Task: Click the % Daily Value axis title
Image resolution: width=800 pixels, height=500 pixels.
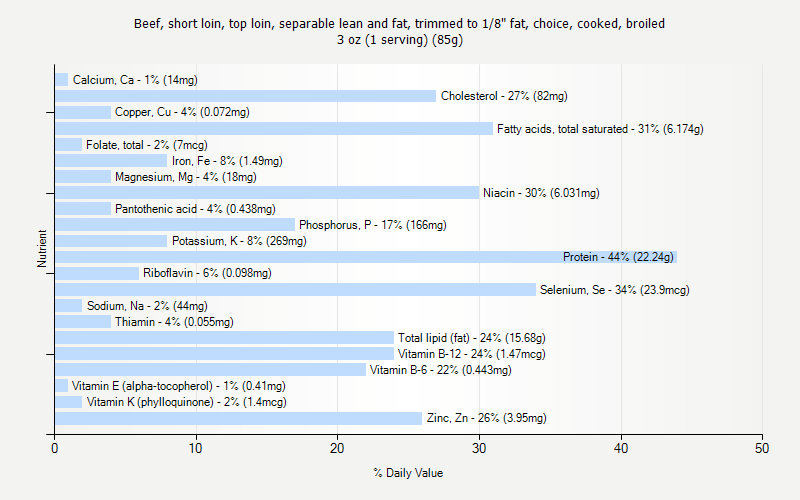Action: 408,473
